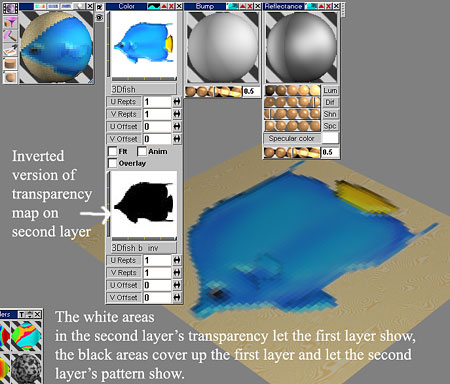Click the Shn reflectance button
The image size is (450, 384).
pos(330,114)
